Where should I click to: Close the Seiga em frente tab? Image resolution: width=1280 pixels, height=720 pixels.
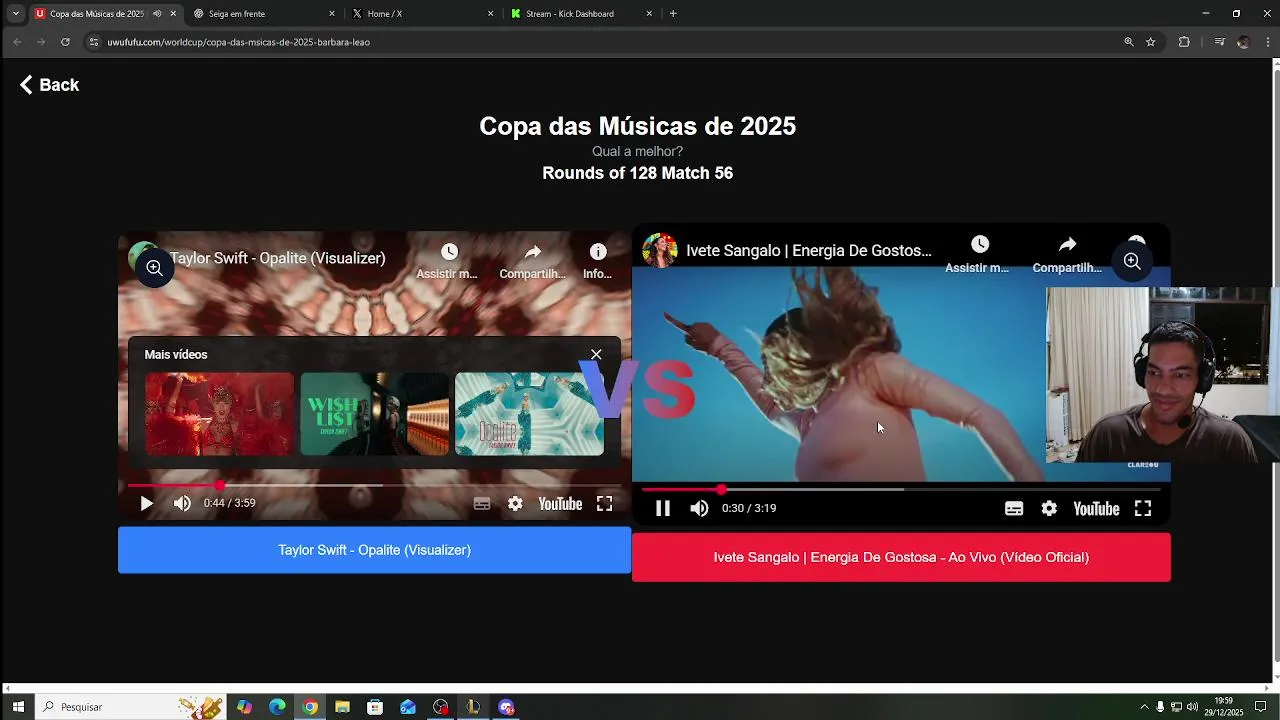point(332,14)
